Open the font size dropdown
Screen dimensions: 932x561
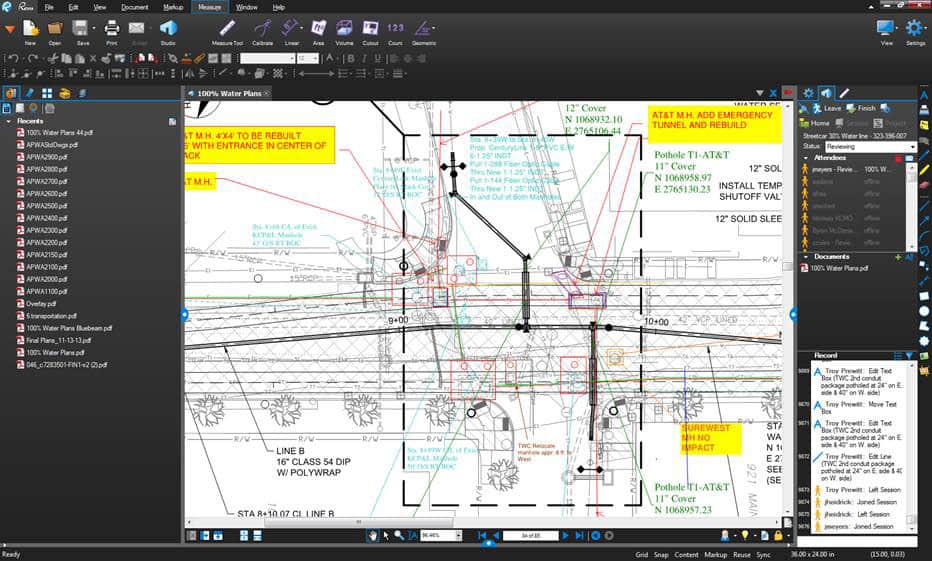[315, 58]
